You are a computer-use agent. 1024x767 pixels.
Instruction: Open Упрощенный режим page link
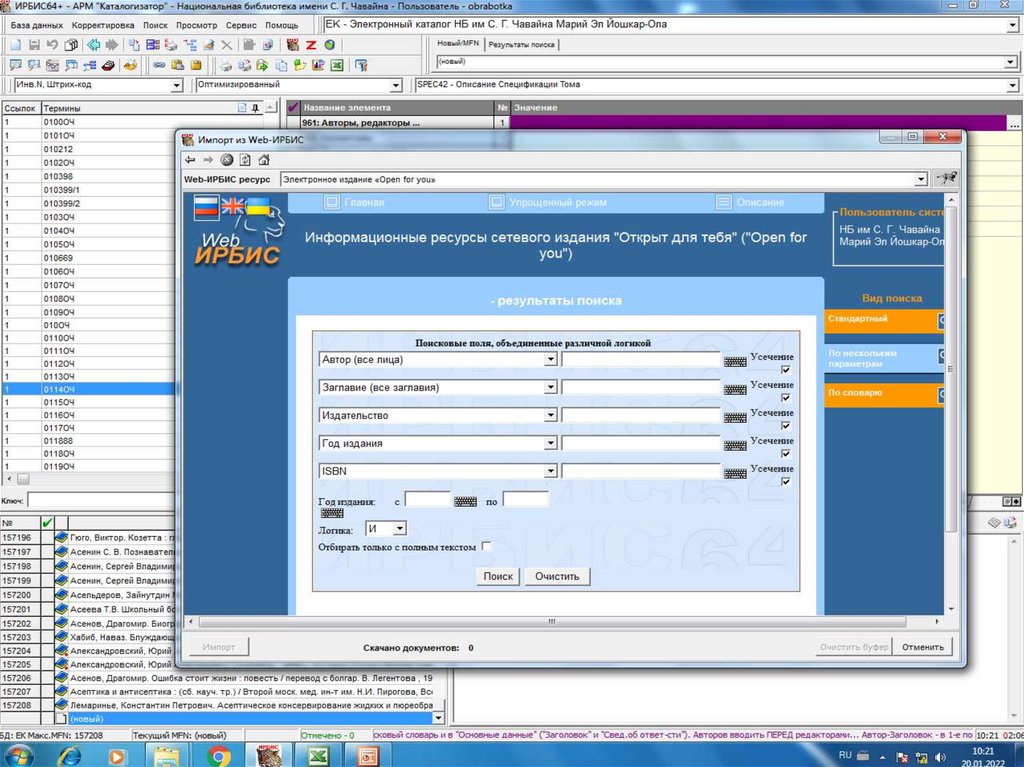point(558,203)
